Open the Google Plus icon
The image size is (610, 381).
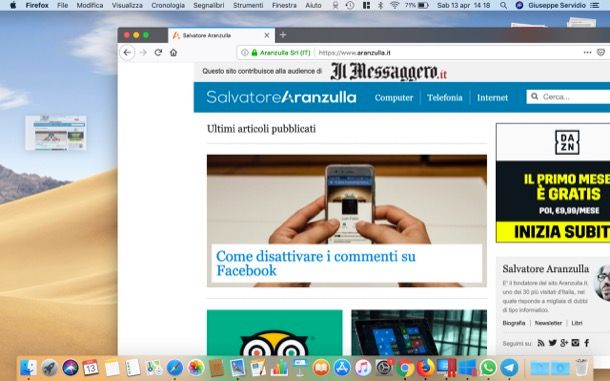click(x=564, y=343)
